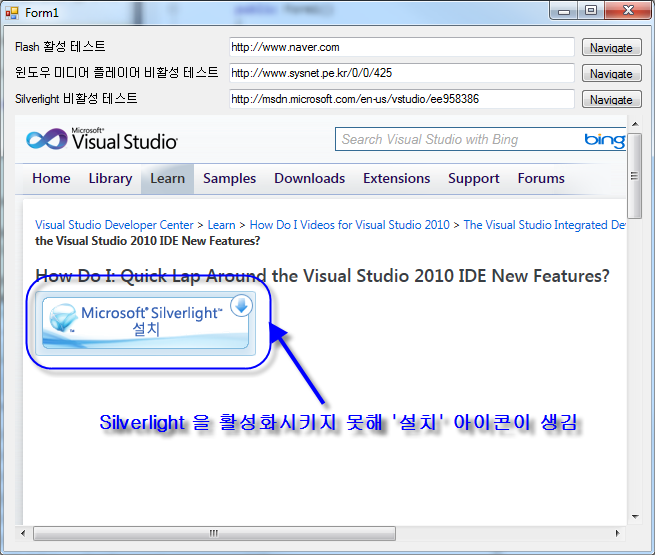Select the Support tab

point(473,178)
